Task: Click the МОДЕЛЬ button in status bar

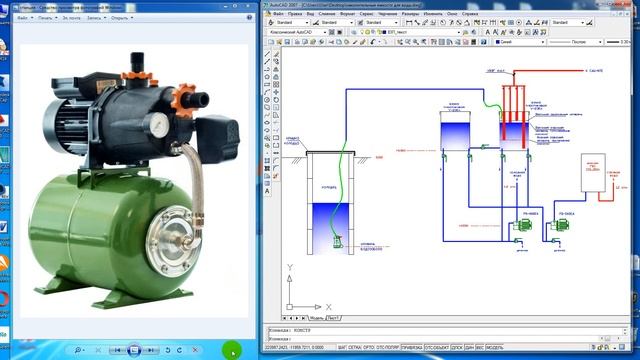Action: tap(495, 347)
